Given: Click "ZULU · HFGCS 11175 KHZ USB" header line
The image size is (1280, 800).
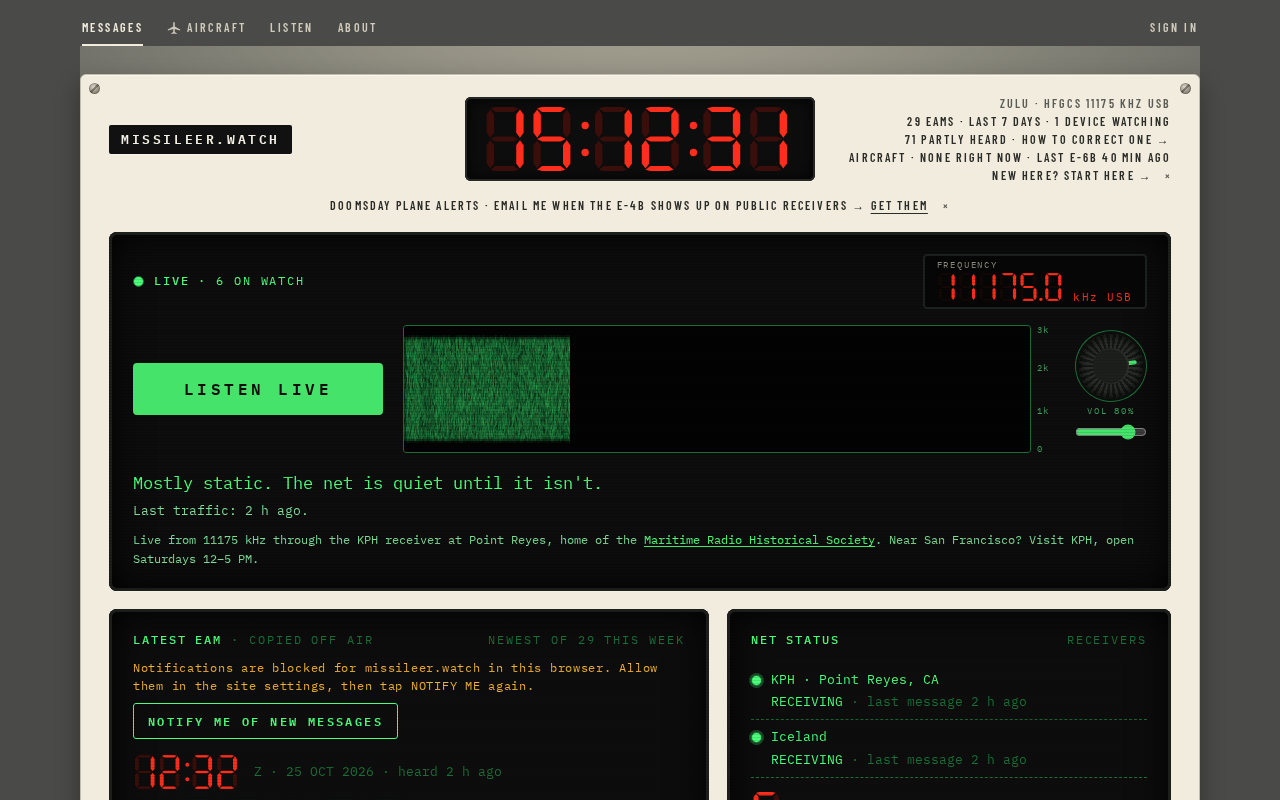Looking at the screenshot, I should coord(1085,104).
